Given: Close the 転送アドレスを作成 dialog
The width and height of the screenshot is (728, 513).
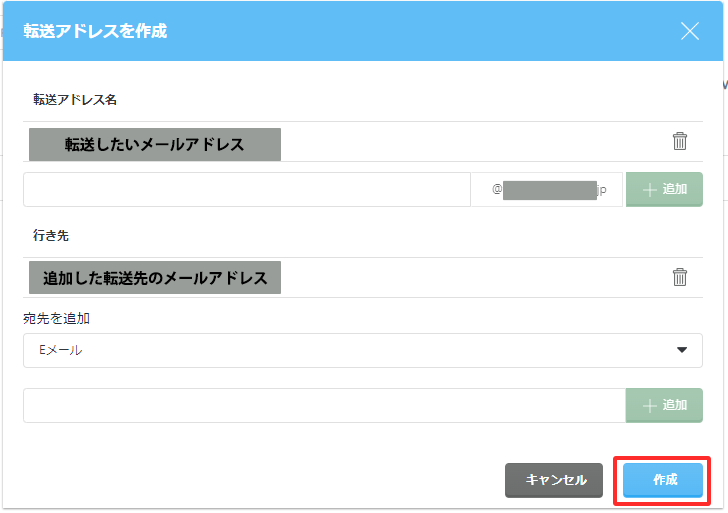Looking at the screenshot, I should [690, 31].
